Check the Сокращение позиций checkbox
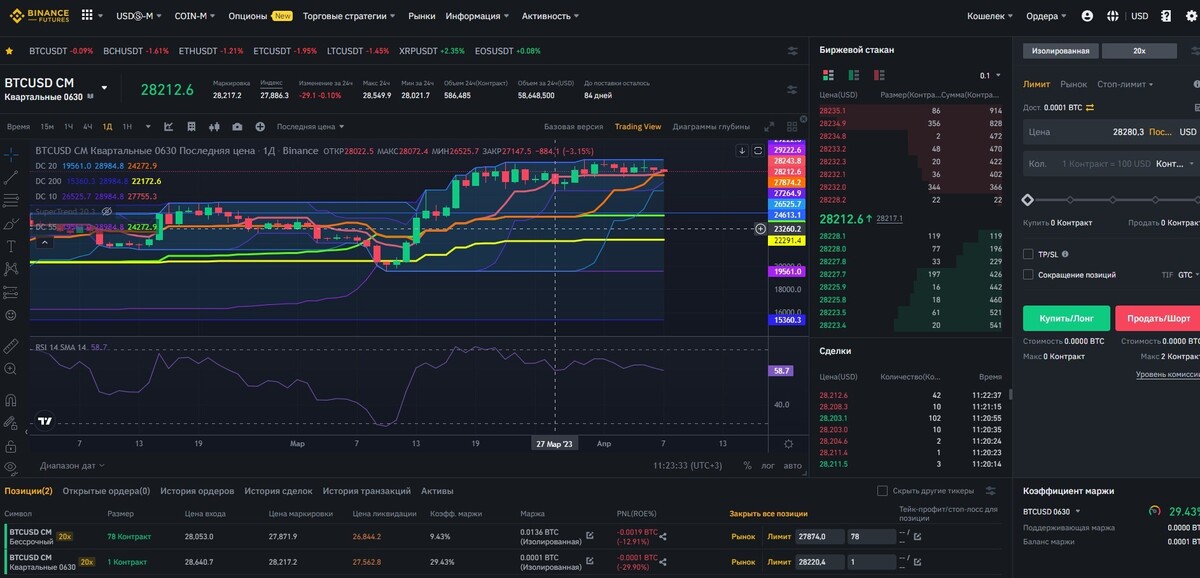This screenshot has width=1200, height=578. (x=1029, y=274)
